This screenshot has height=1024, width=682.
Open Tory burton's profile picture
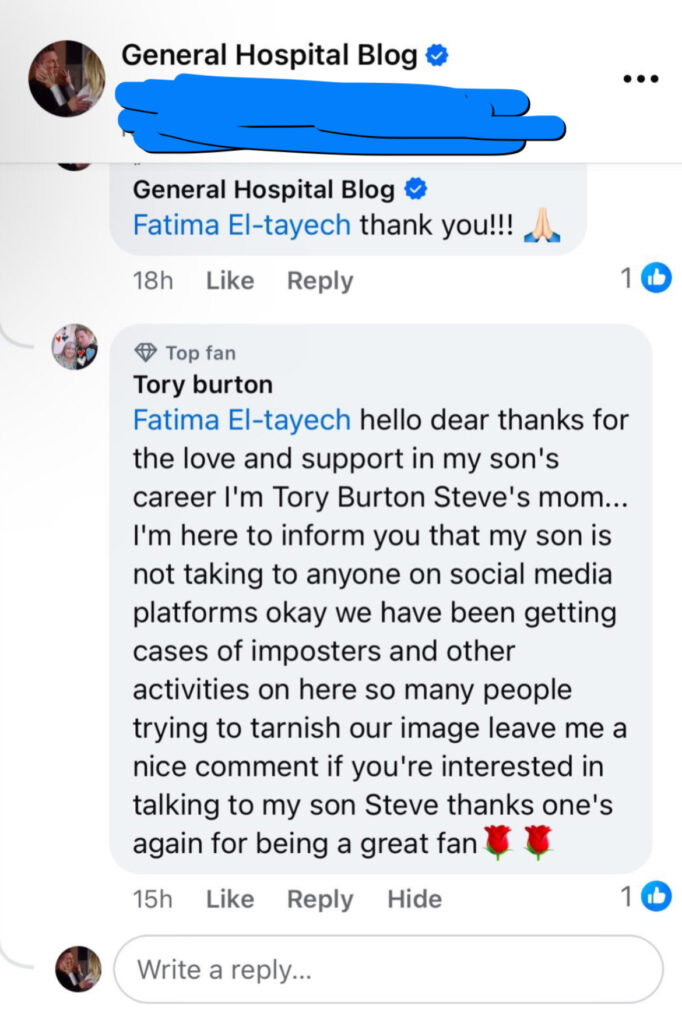74,347
